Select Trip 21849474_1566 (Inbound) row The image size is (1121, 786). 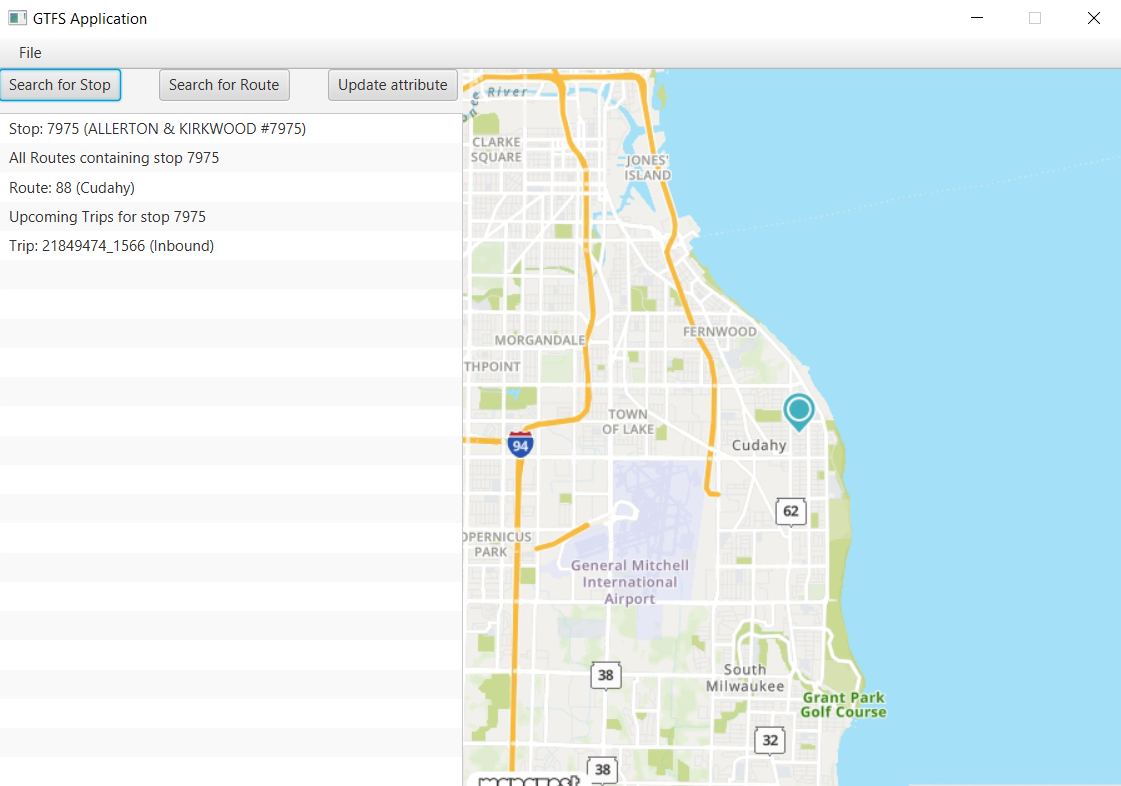pos(111,245)
